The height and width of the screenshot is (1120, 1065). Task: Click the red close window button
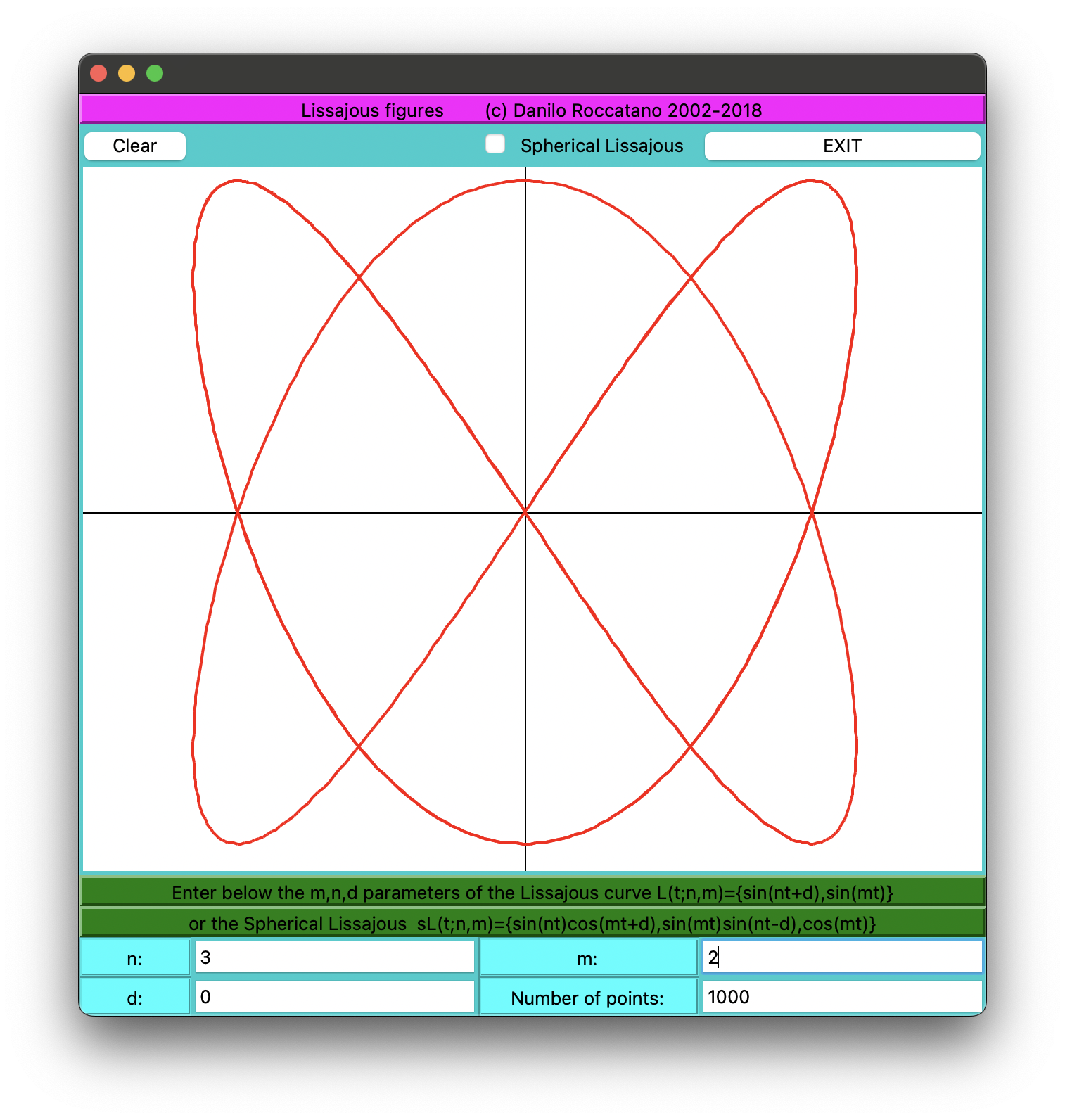[98, 73]
